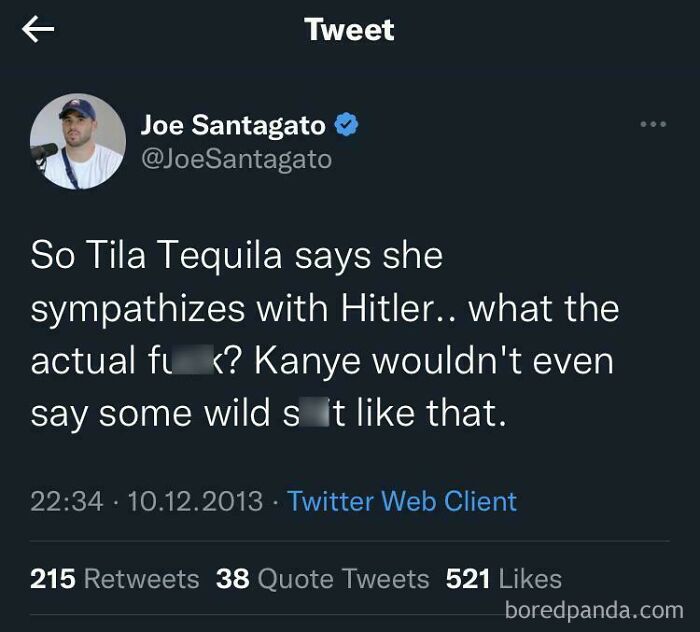Show the 521 Likes list
The height and width of the screenshot is (632, 700).
tap(503, 578)
